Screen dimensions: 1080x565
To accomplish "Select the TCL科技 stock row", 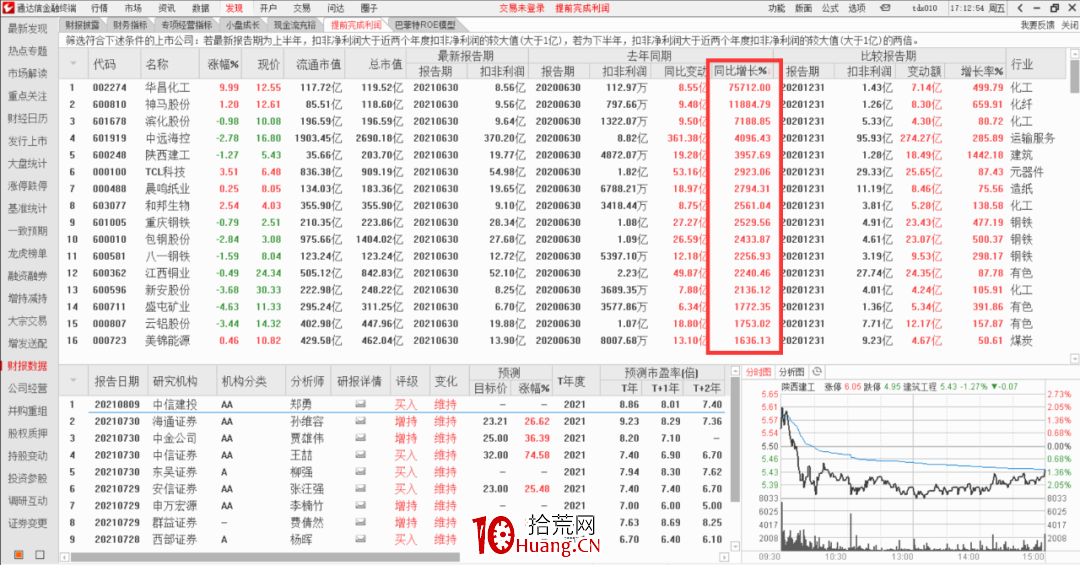I will click(x=563, y=172).
